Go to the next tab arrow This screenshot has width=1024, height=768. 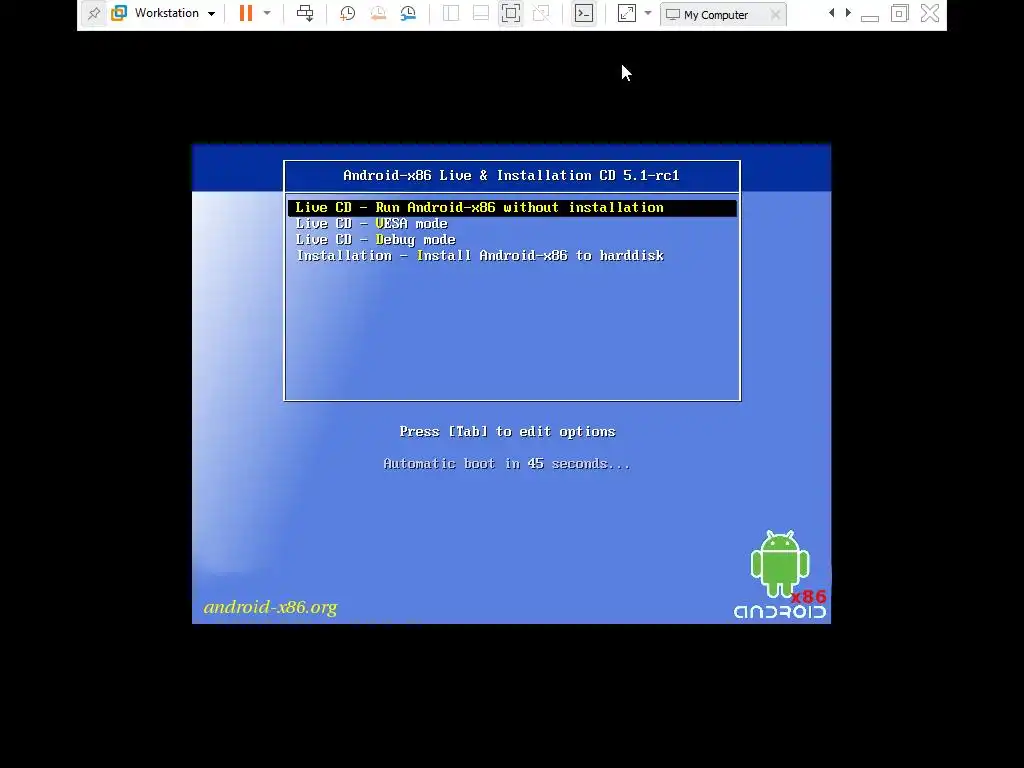pyautogui.click(x=848, y=12)
